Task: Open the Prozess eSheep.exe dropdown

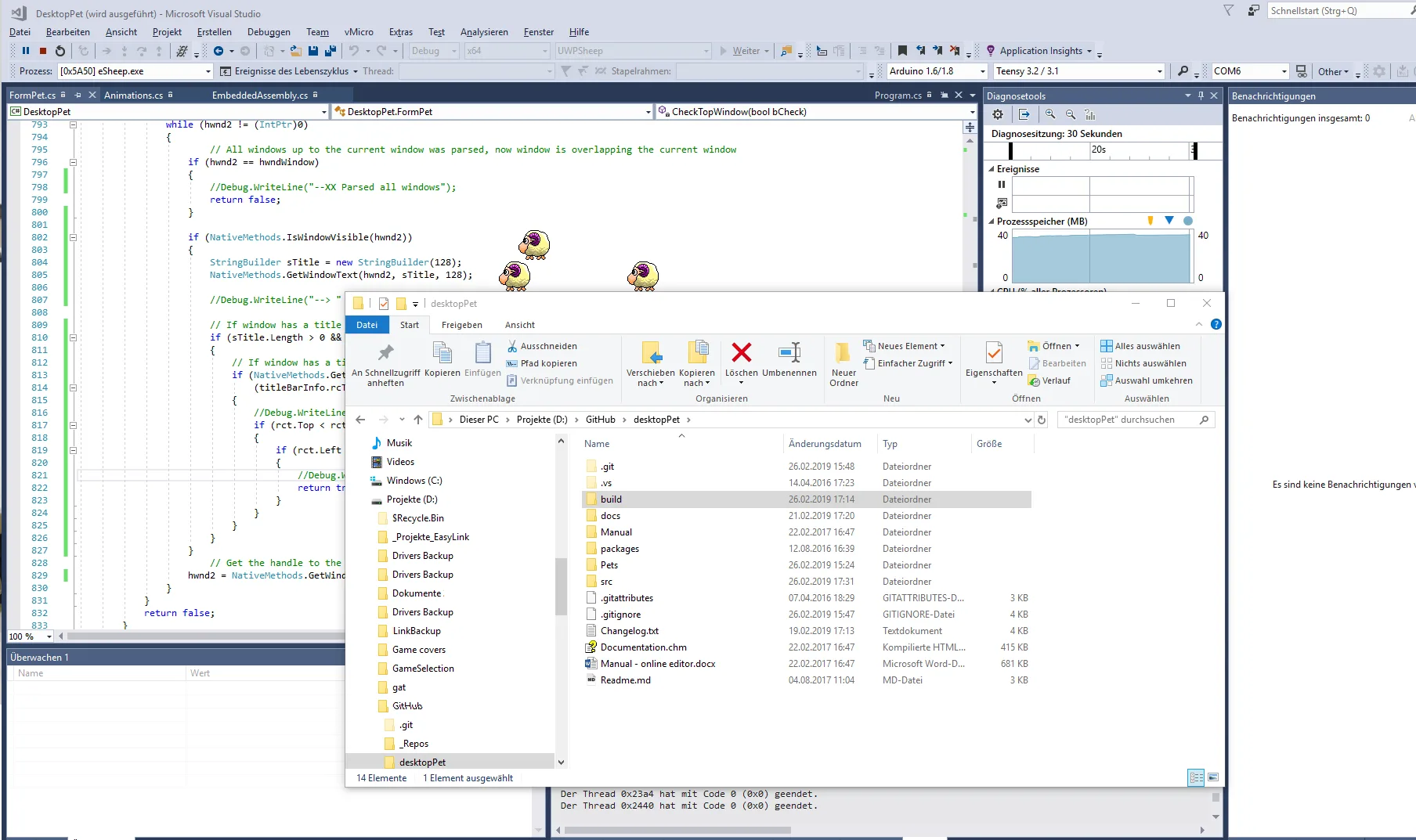Action: tap(208, 71)
